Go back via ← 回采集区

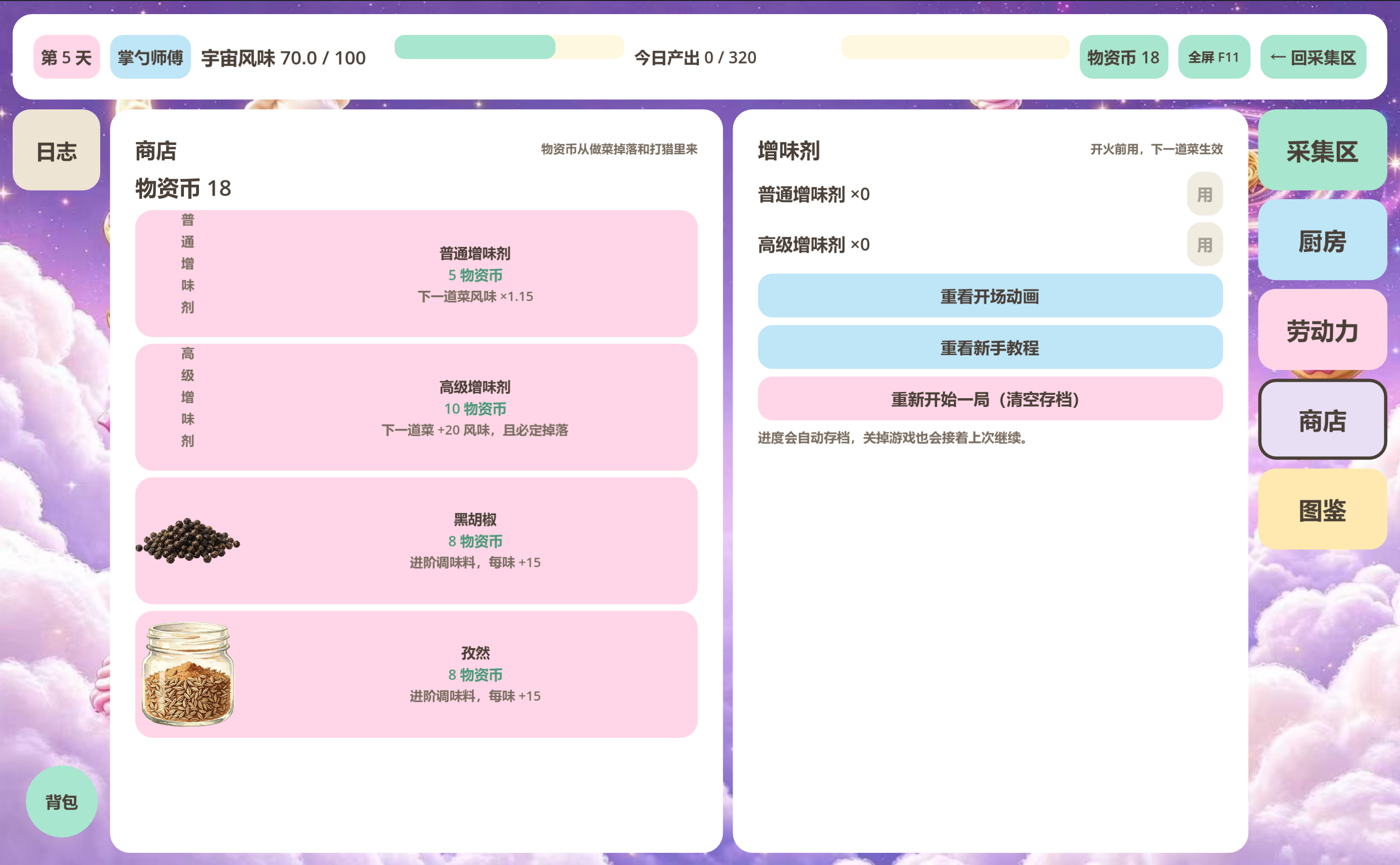pyautogui.click(x=1313, y=57)
